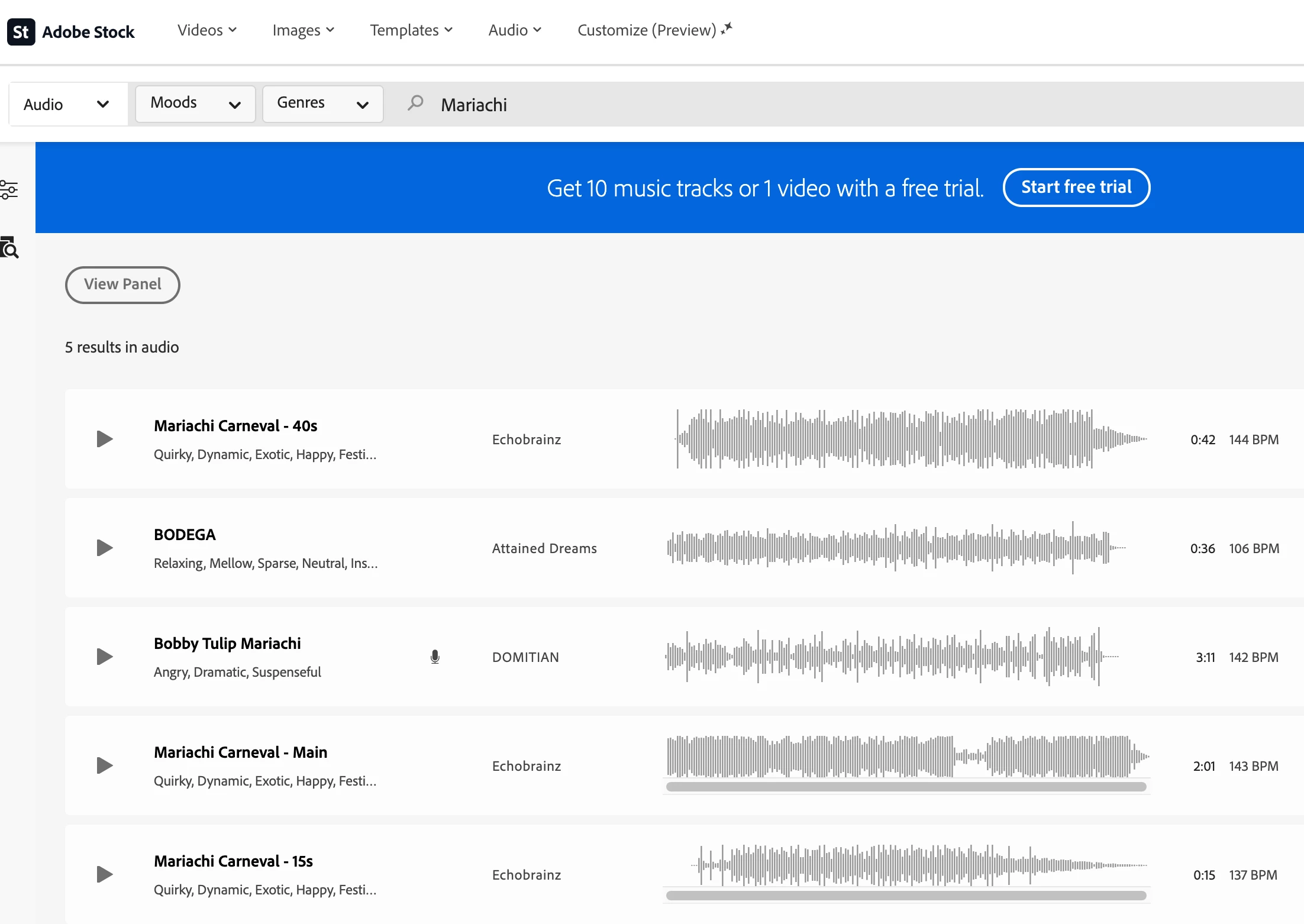1304x924 pixels.
Task: Seek within Mariachi Carneval - 15s waveform
Action: click(919, 865)
